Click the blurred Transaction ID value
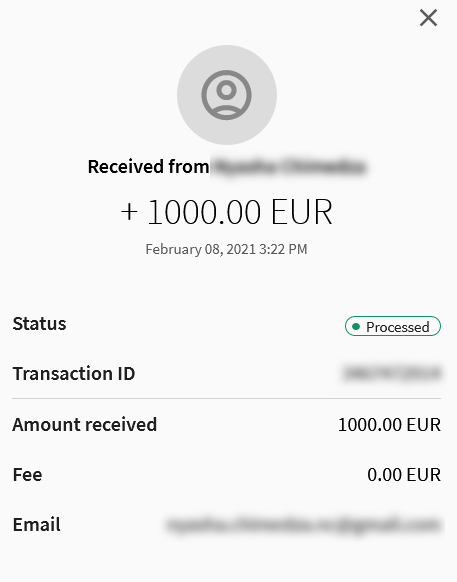The height and width of the screenshot is (582, 457). pos(392,373)
